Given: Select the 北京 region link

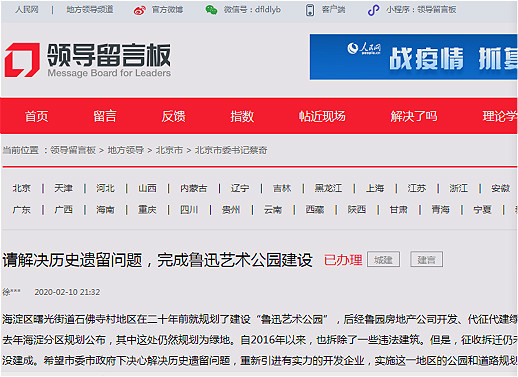Looking at the screenshot, I should coord(22,188).
